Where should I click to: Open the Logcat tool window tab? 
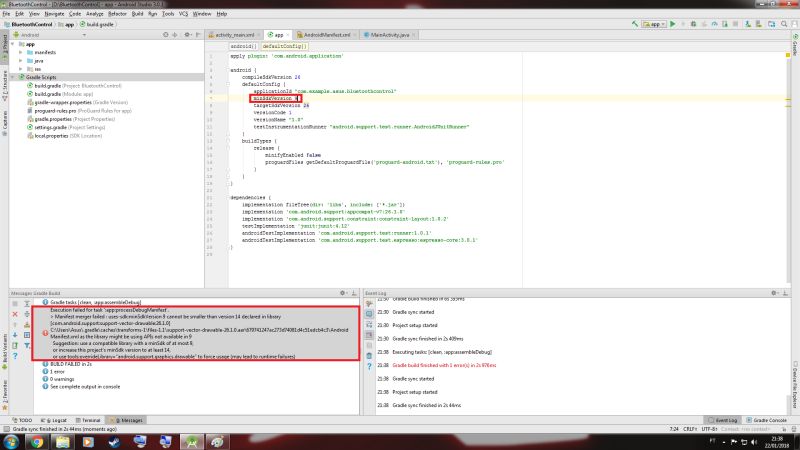pyautogui.click(x=54, y=420)
